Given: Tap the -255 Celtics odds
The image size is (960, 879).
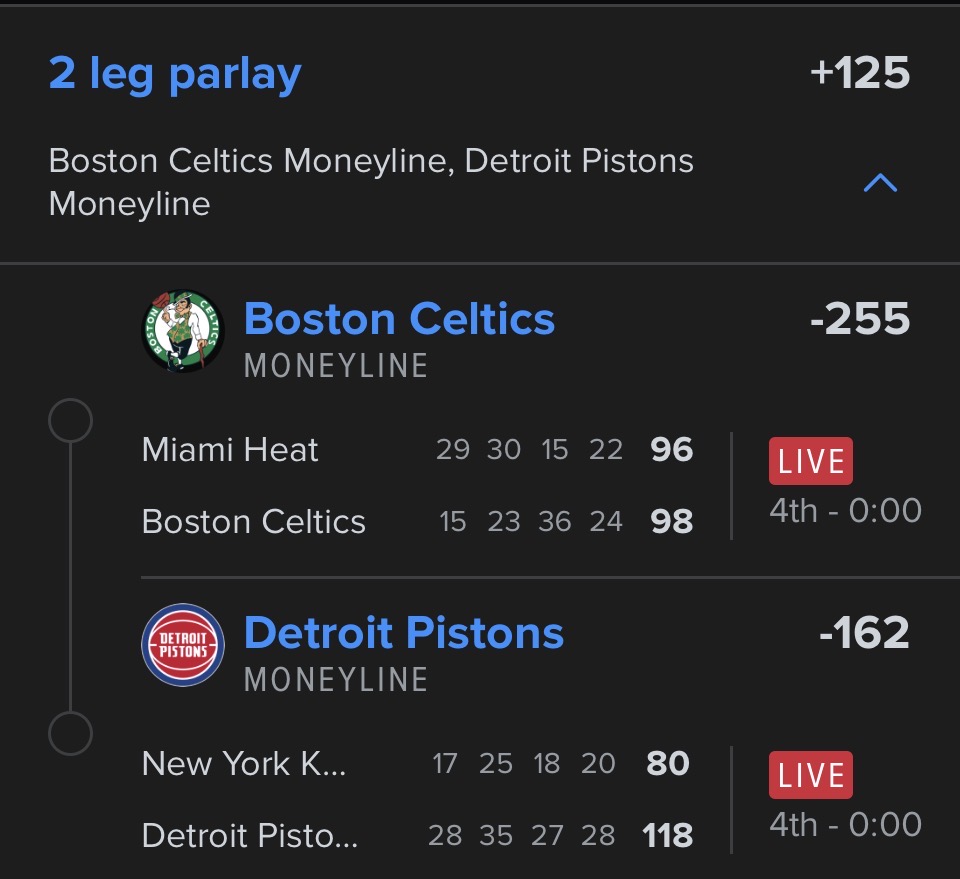Looking at the screenshot, I should [x=859, y=320].
